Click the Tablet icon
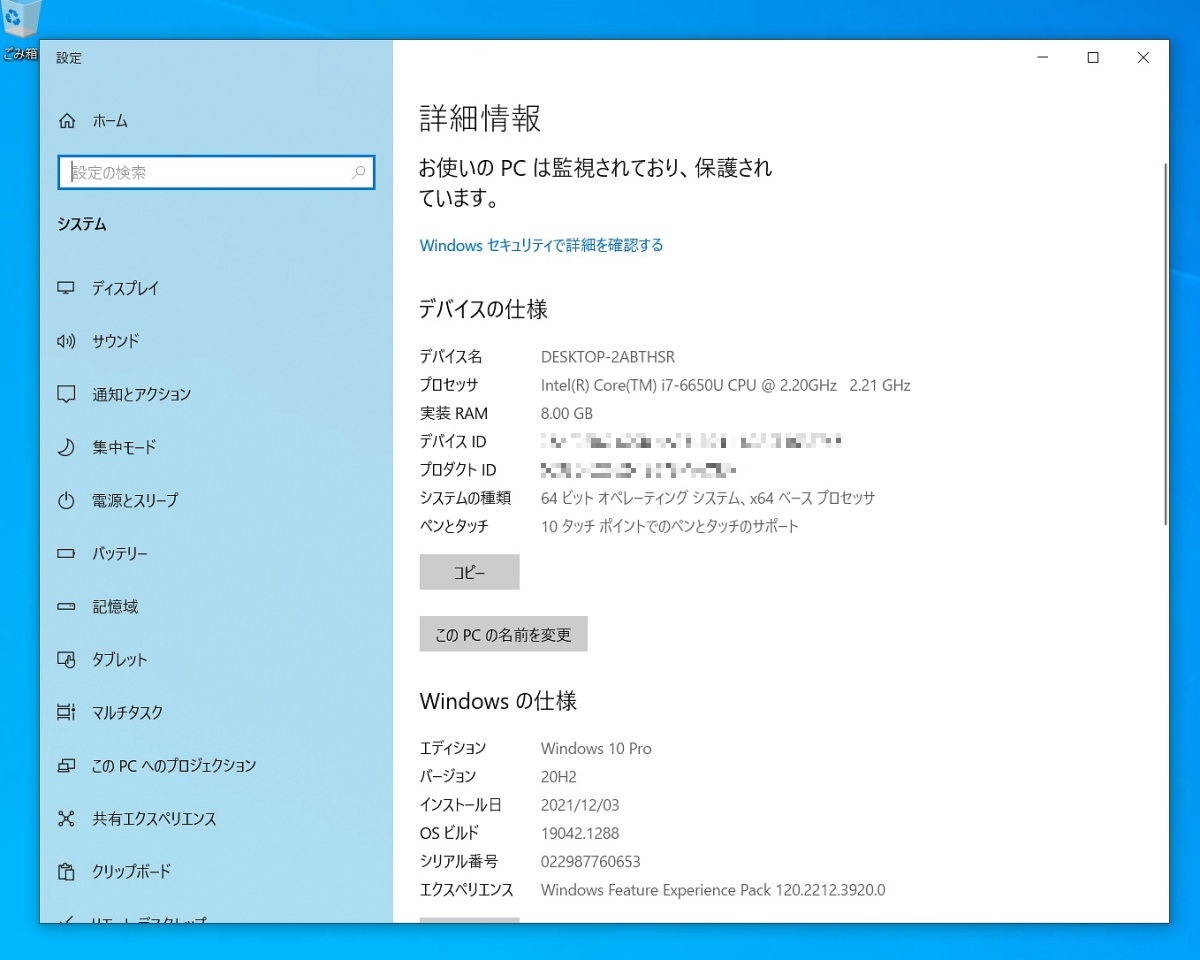The width and height of the screenshot is (1200, 960). click(67, 659)
